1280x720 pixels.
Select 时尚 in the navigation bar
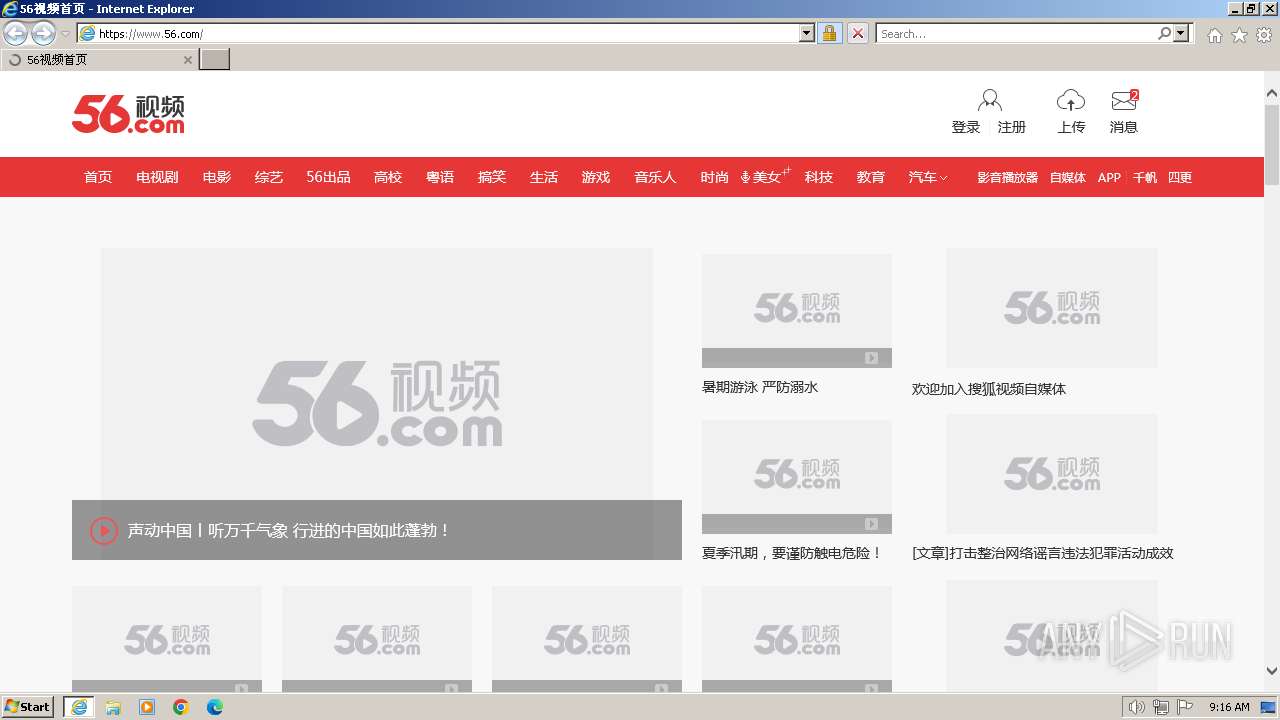coord(714,177)
